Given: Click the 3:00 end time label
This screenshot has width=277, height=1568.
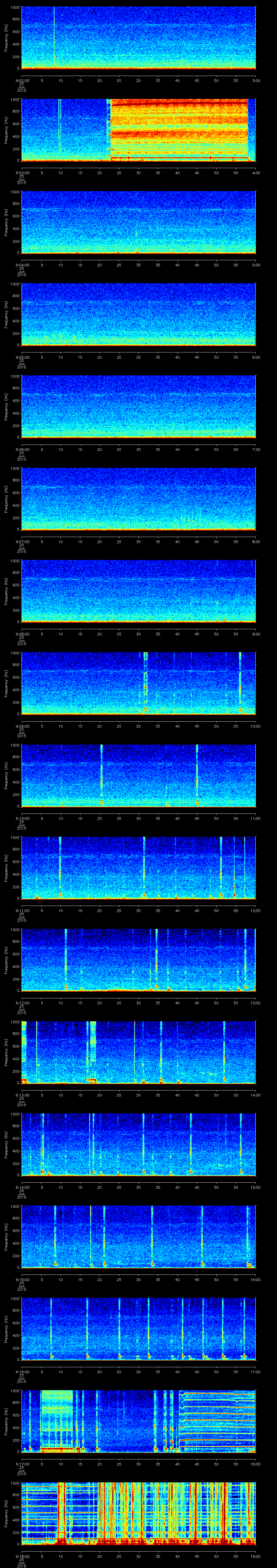Looking at the screenshot, I should point(256,80).
